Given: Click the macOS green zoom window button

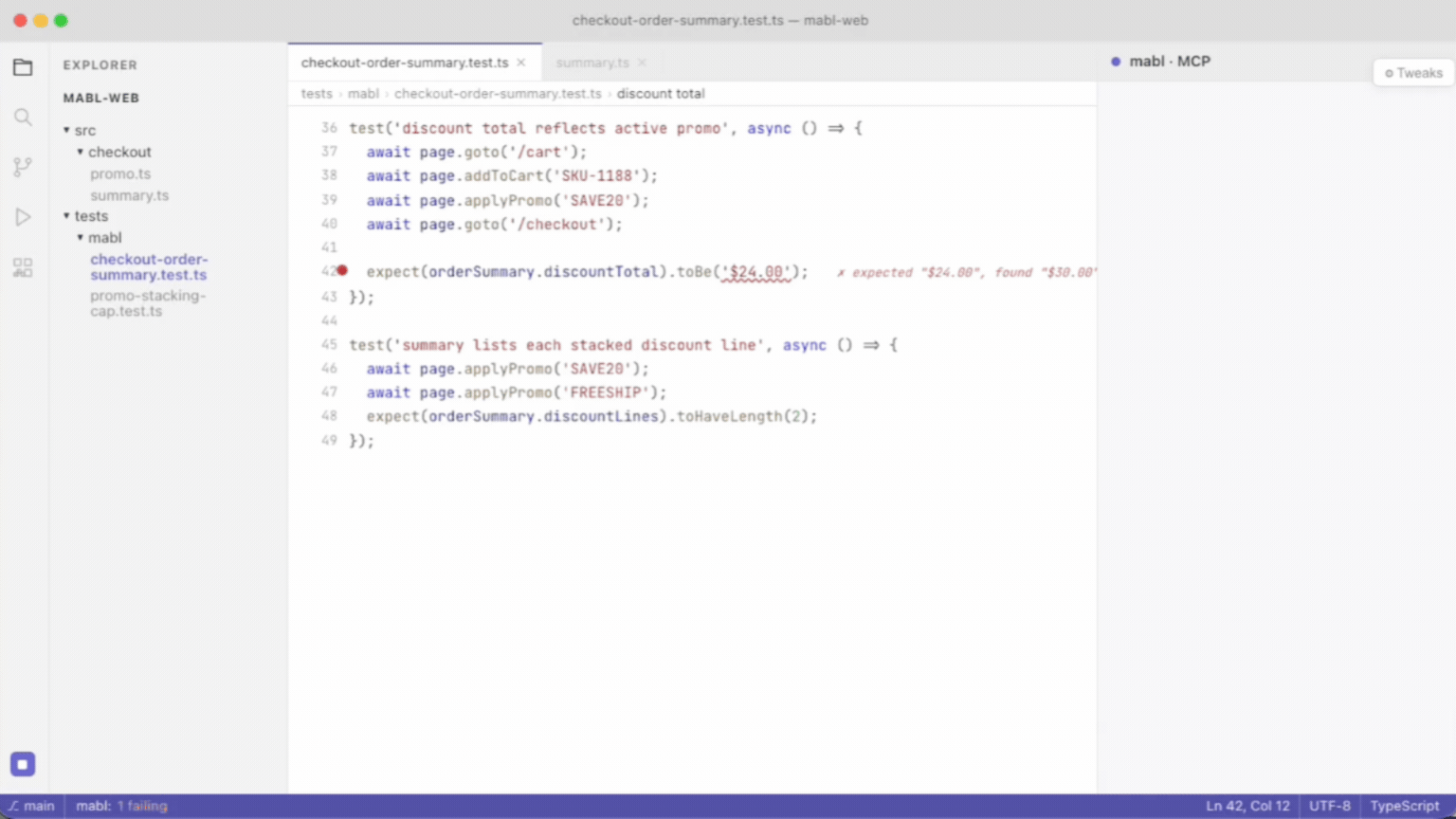Looking at the screenshot, I should 61,20.
